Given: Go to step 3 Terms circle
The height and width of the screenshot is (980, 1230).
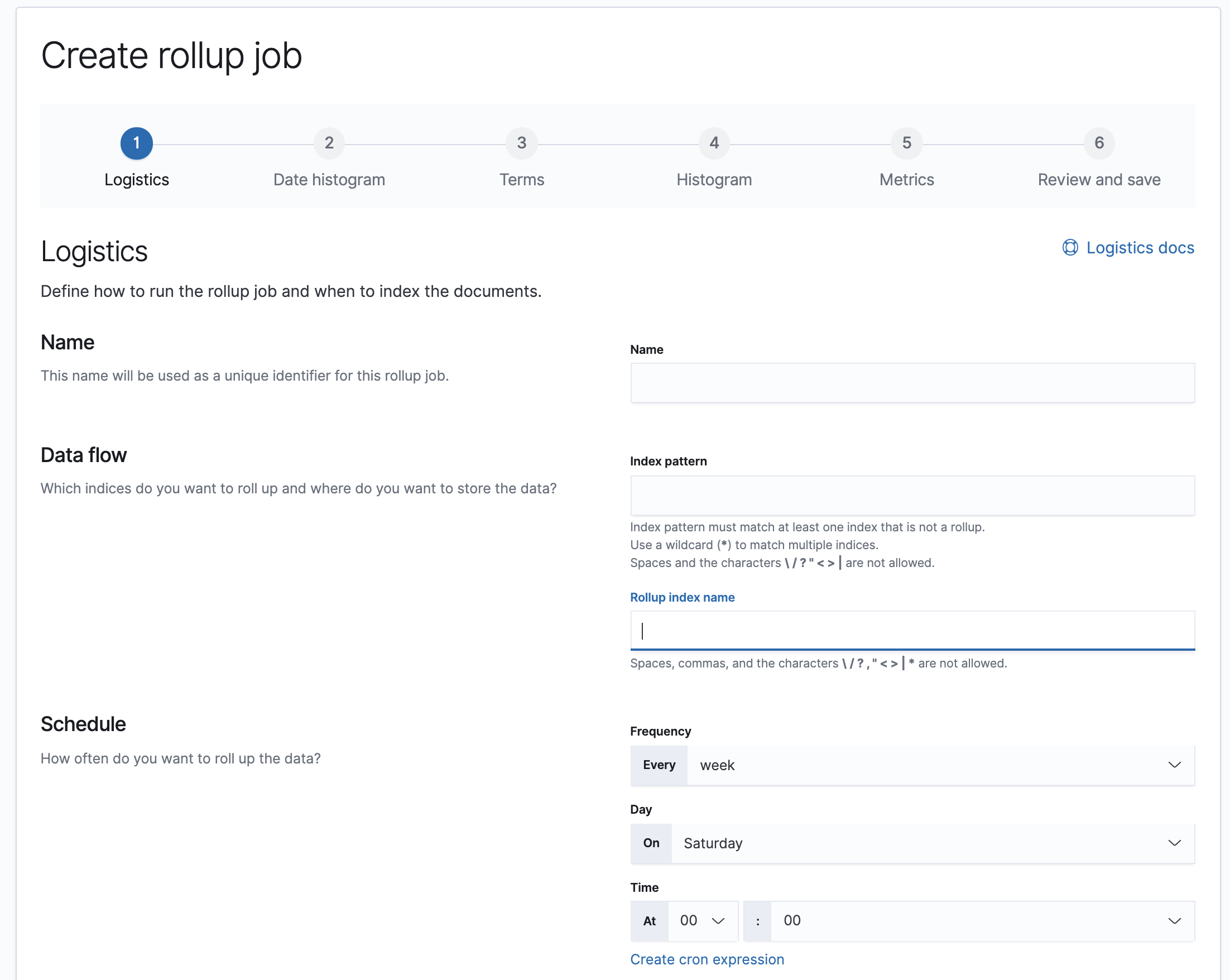Looking at the screenshot, I should click(521, 143).
